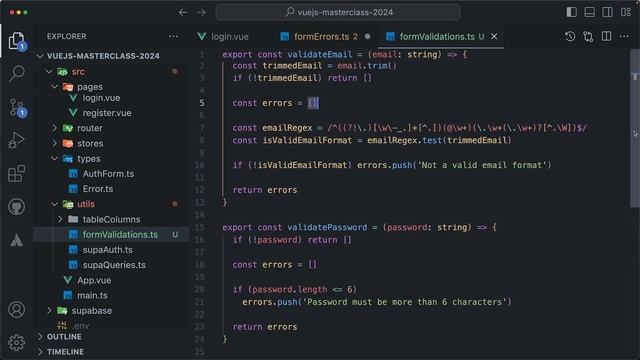Go forward with the right arrow

(x=201, y=12)
